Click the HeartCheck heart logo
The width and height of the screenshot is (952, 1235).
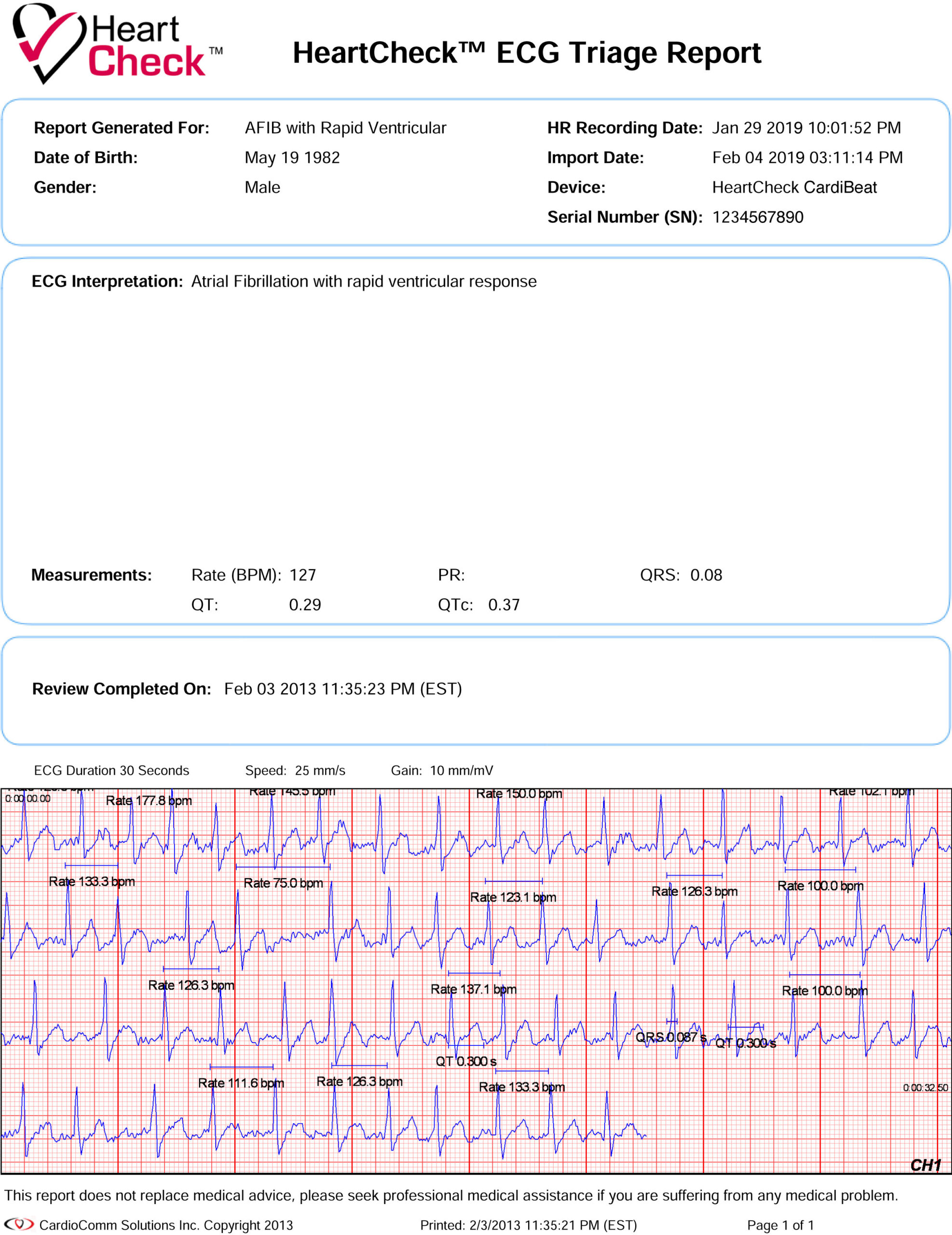point(49,43)
